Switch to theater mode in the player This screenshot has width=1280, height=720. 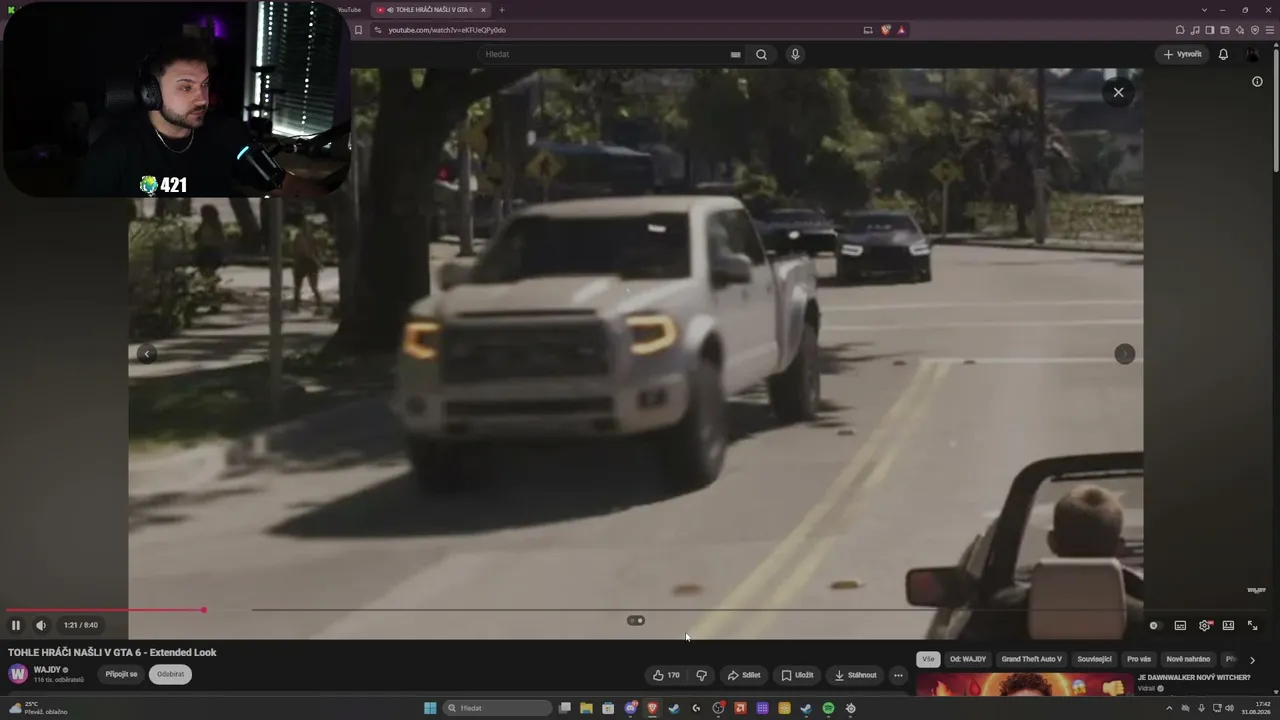(1228, 625)
